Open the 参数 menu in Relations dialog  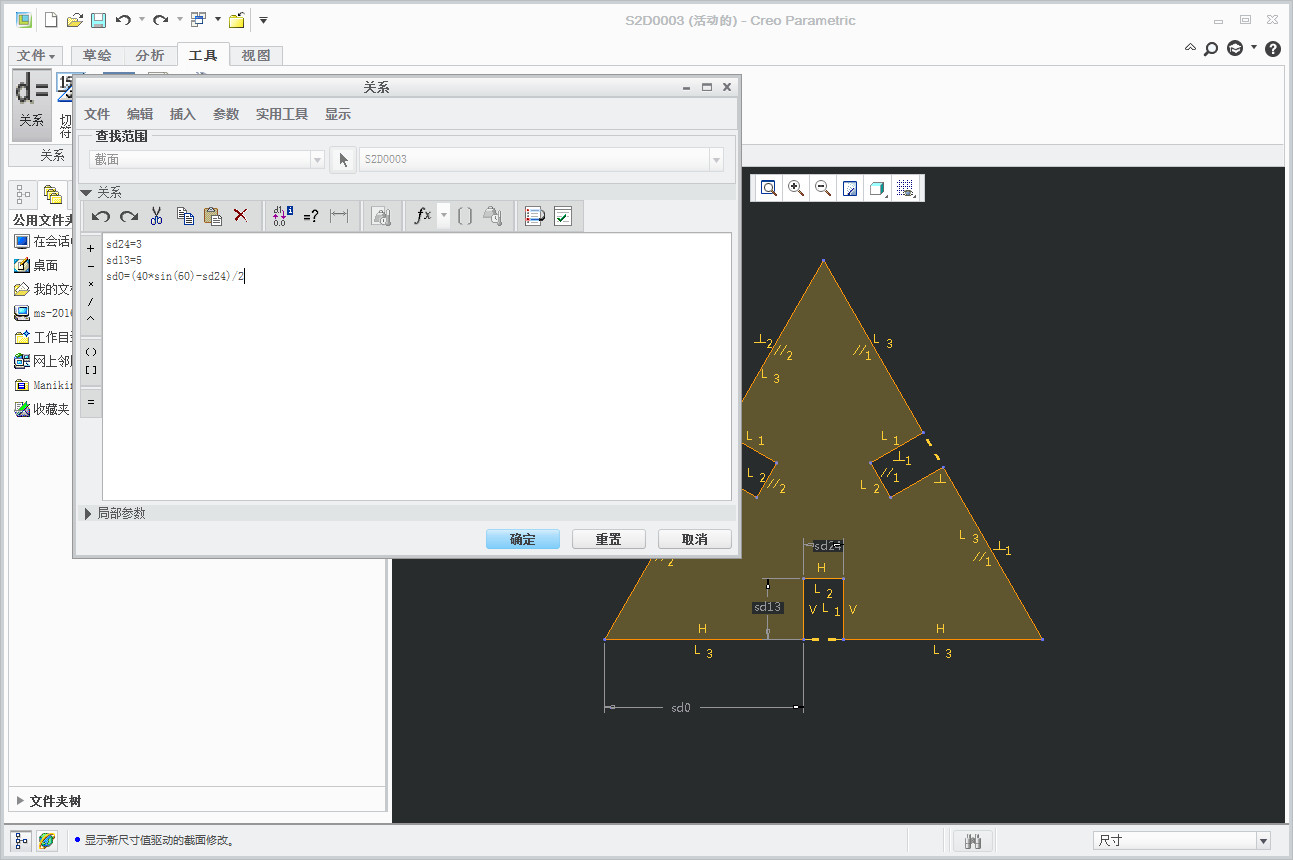226,114
